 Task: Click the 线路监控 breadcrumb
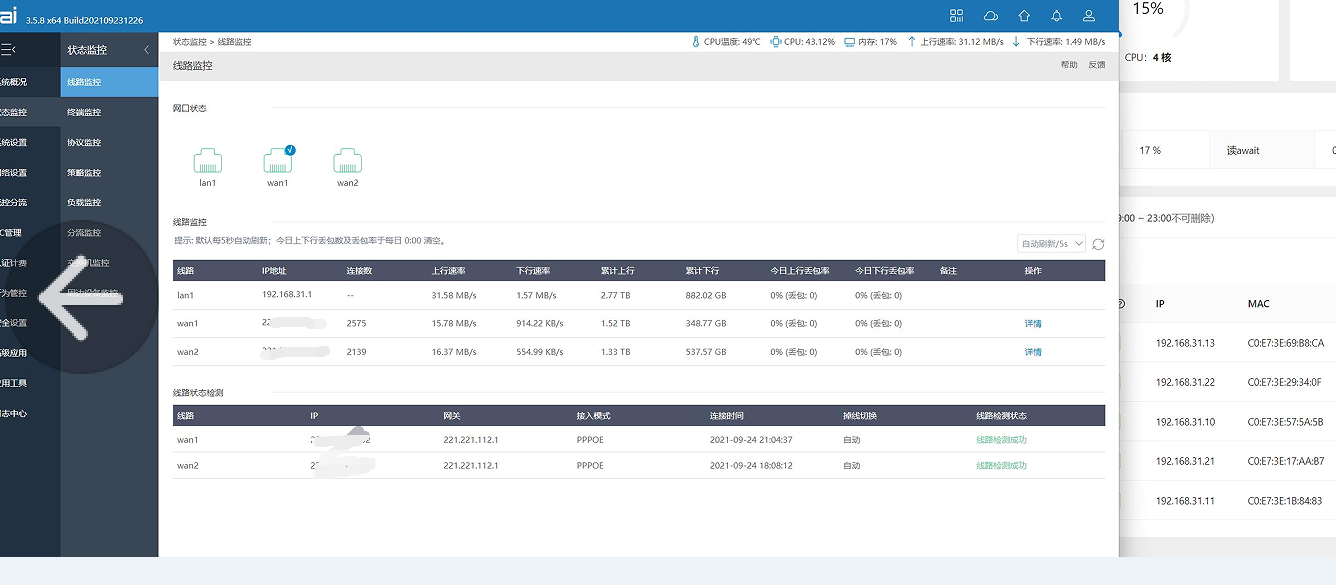[x=235, y=42]
